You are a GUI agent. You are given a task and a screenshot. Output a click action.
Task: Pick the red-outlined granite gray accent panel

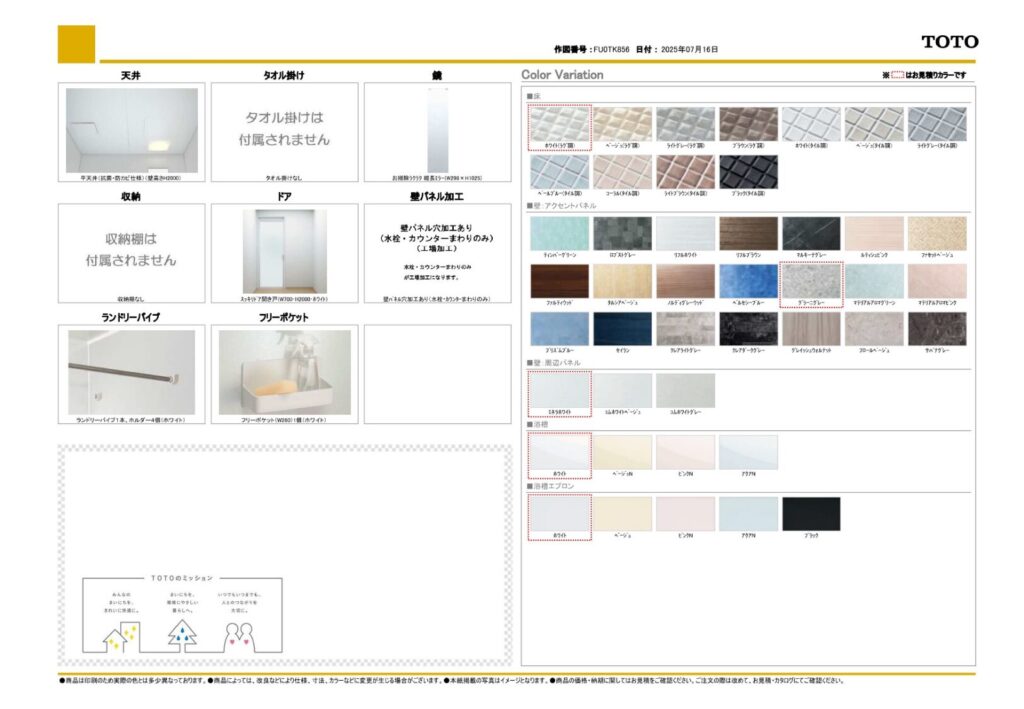coord(811,281)
